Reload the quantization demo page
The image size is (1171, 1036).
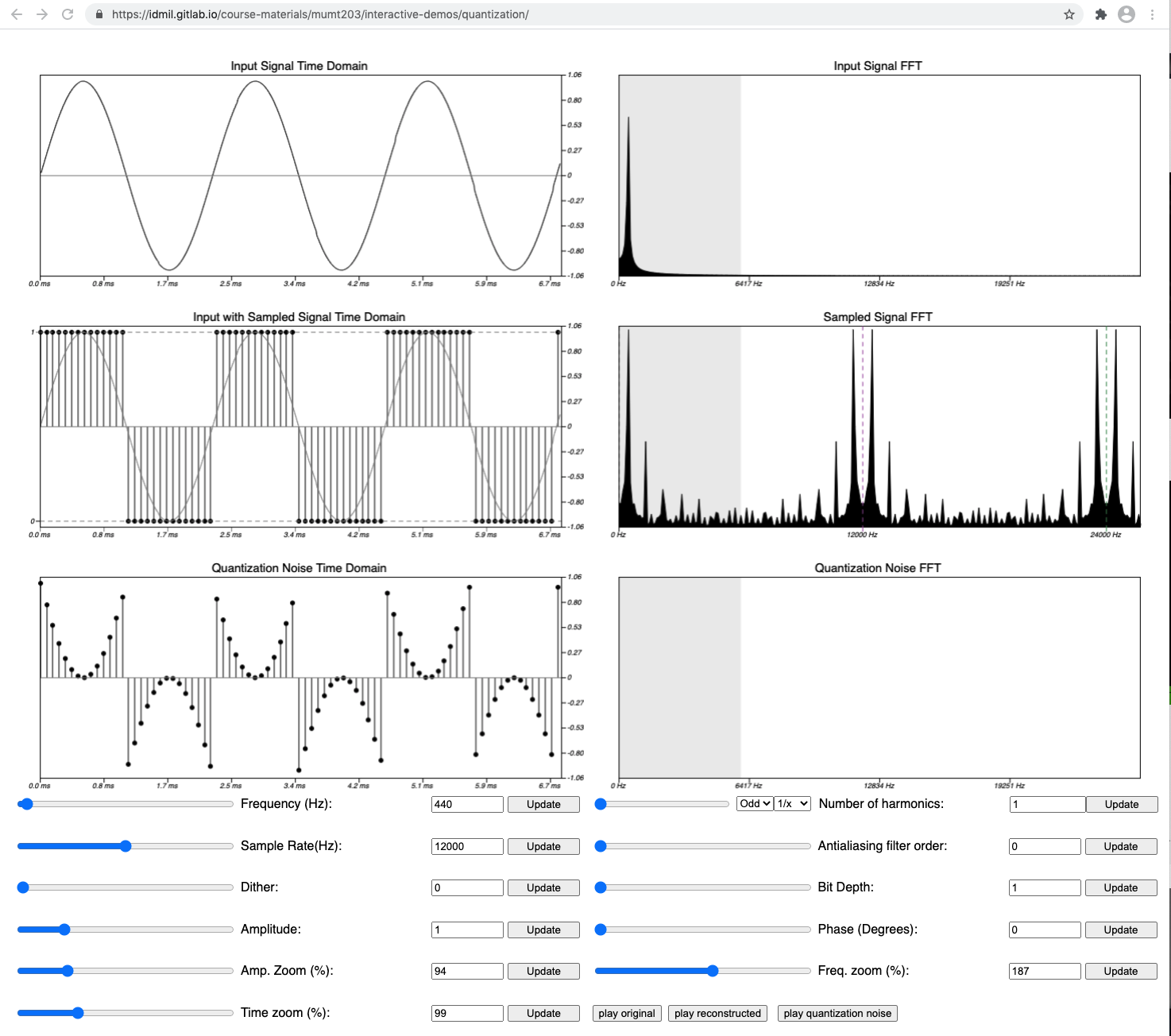coord(68,14)
